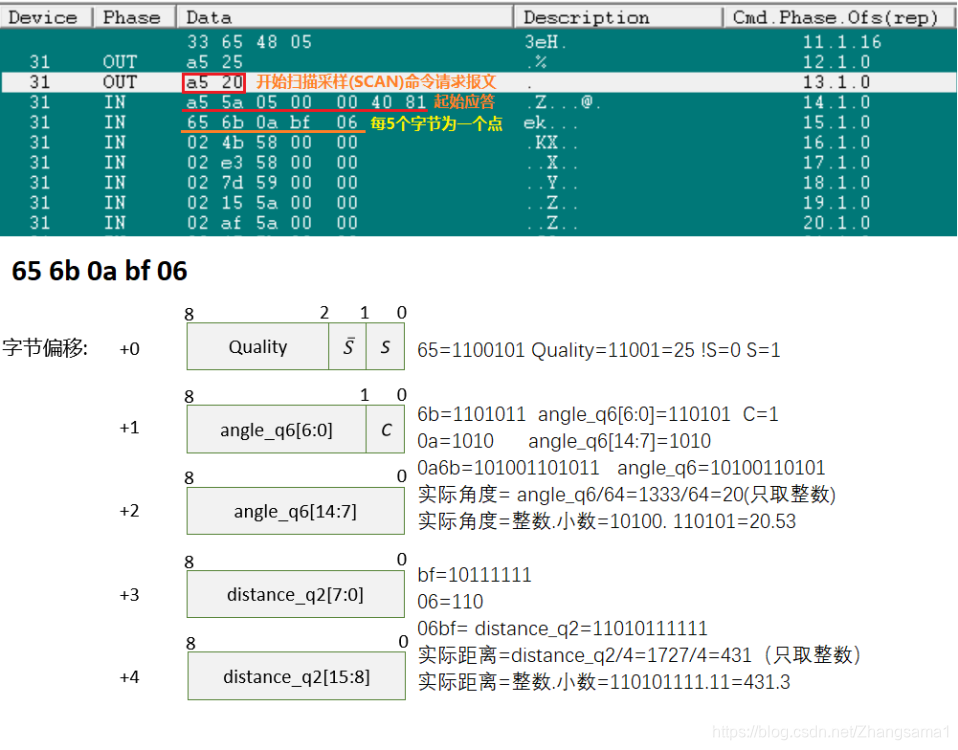Click the S-bar inverted start flag box

pos(348,346)
